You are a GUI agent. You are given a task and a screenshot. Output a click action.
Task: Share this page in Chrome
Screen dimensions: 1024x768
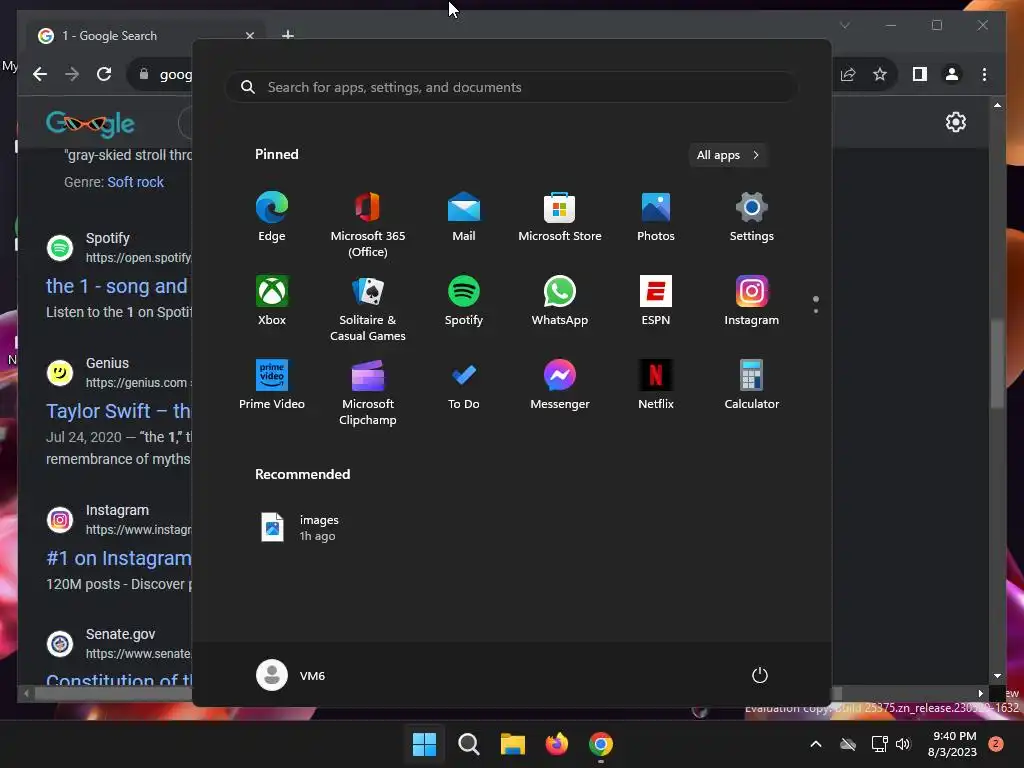coord(848,74)
